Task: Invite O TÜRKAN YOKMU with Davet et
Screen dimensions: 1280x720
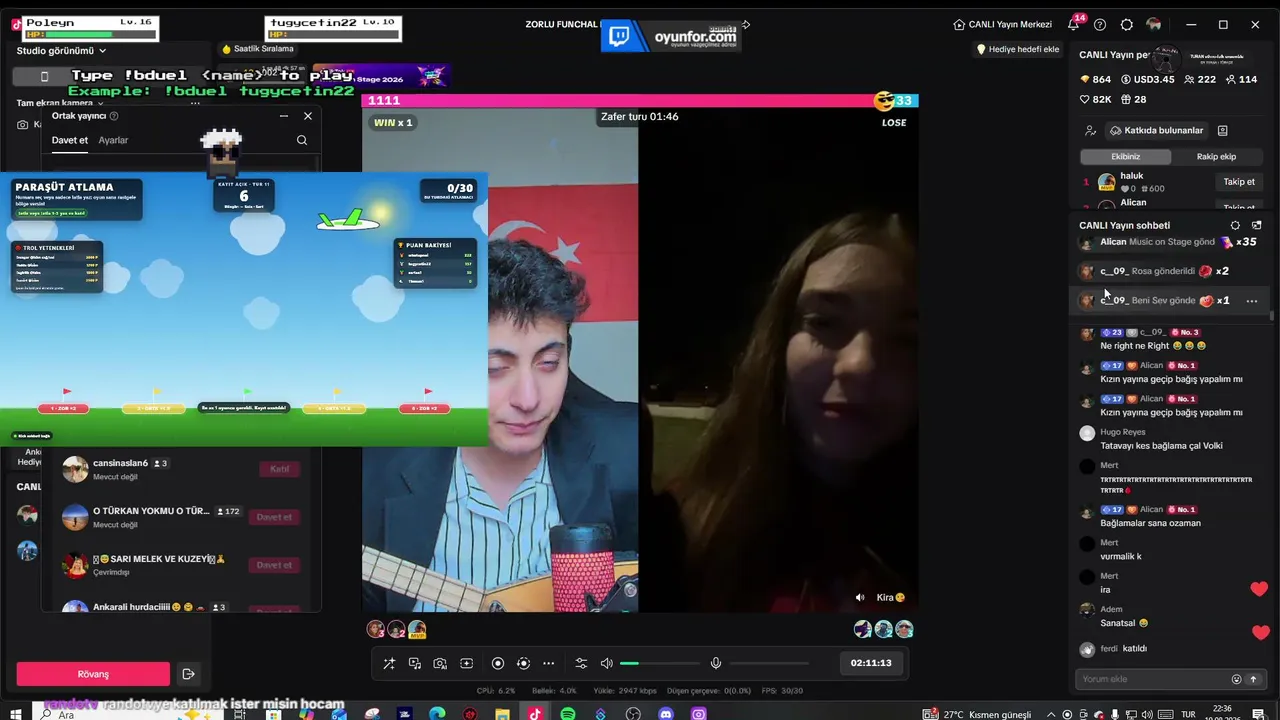Action: [274, 517]
